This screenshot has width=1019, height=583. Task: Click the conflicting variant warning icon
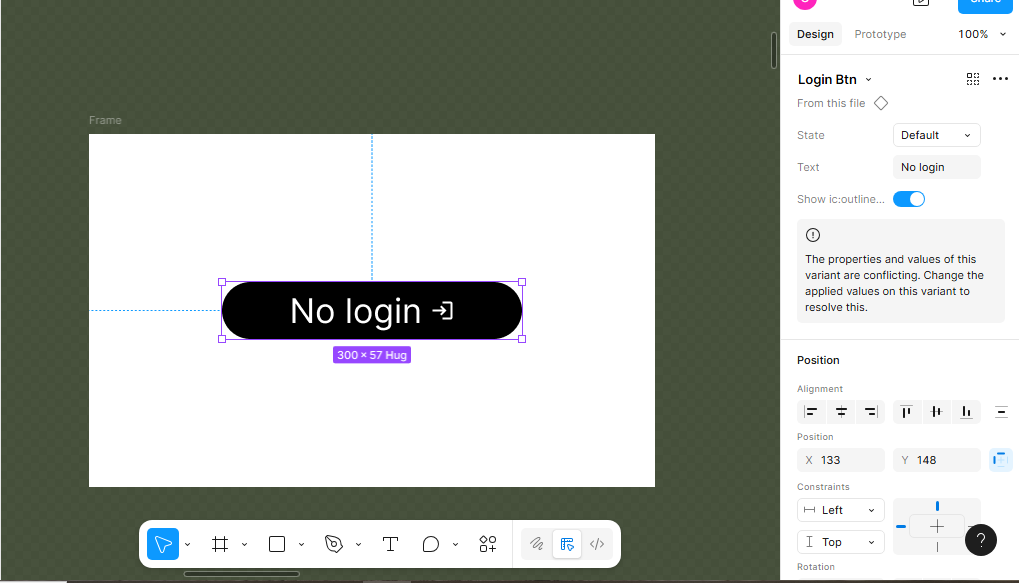tap(813, 235)
